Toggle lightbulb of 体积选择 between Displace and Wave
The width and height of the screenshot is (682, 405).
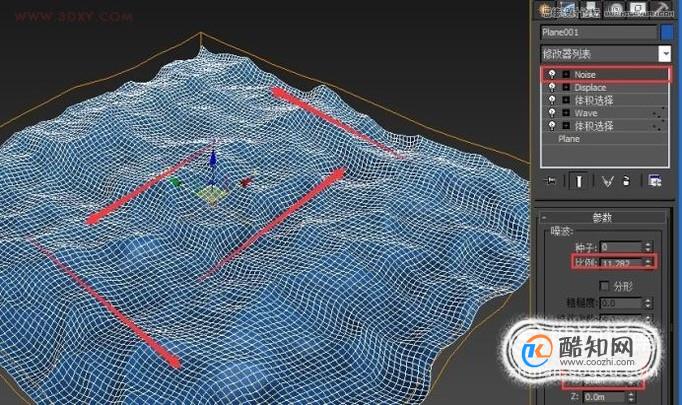click(552, 100)
